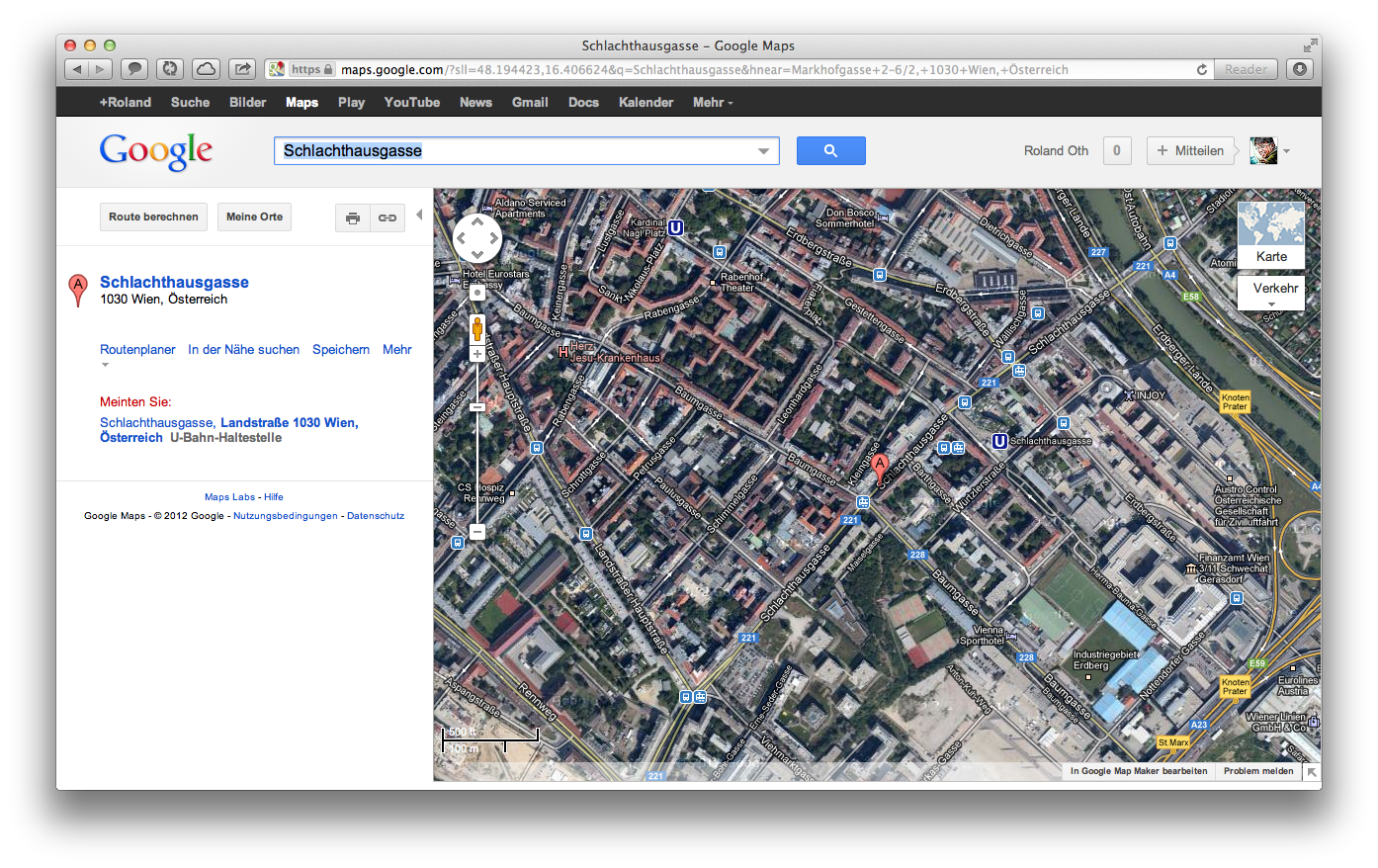Open the search box suggestions dropdown arrow
Screen dimensions: 1378x868
pyautogui.click(x=763, y=151)
